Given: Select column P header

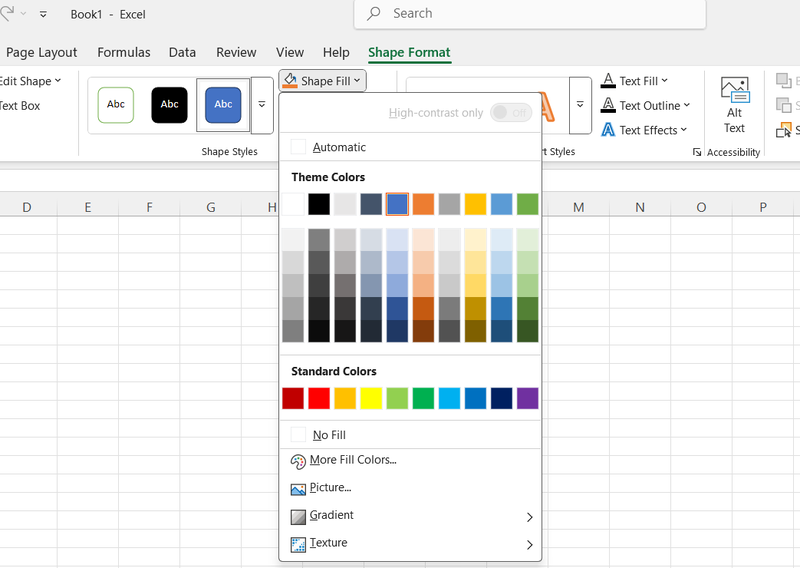Looking at the screenshot, I should click(x=763, y=207).
